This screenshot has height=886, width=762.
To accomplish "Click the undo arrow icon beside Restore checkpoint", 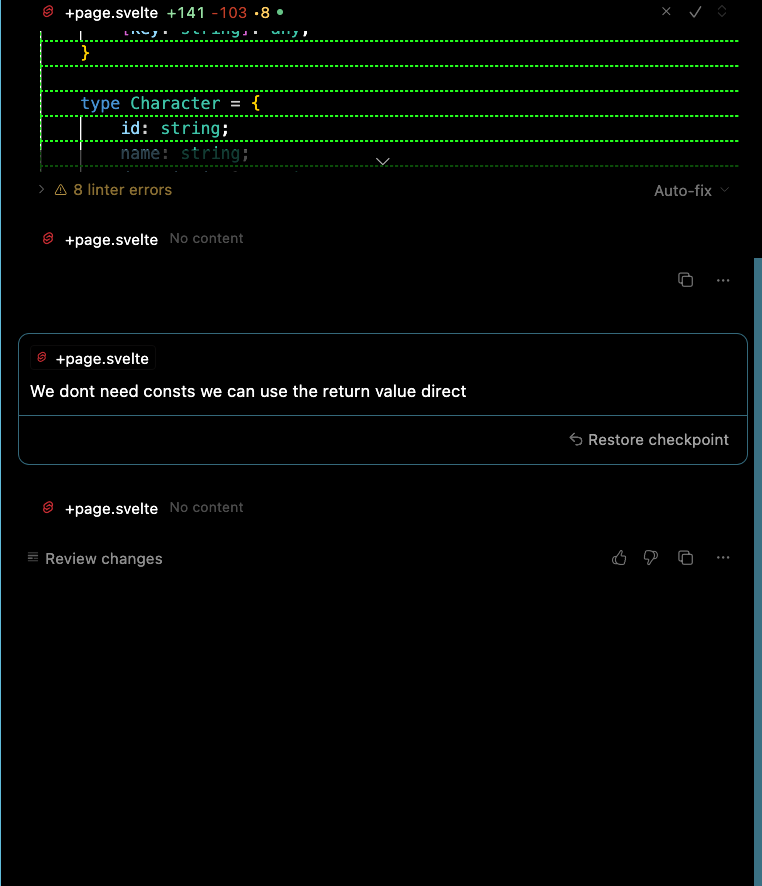I will 576,439.
